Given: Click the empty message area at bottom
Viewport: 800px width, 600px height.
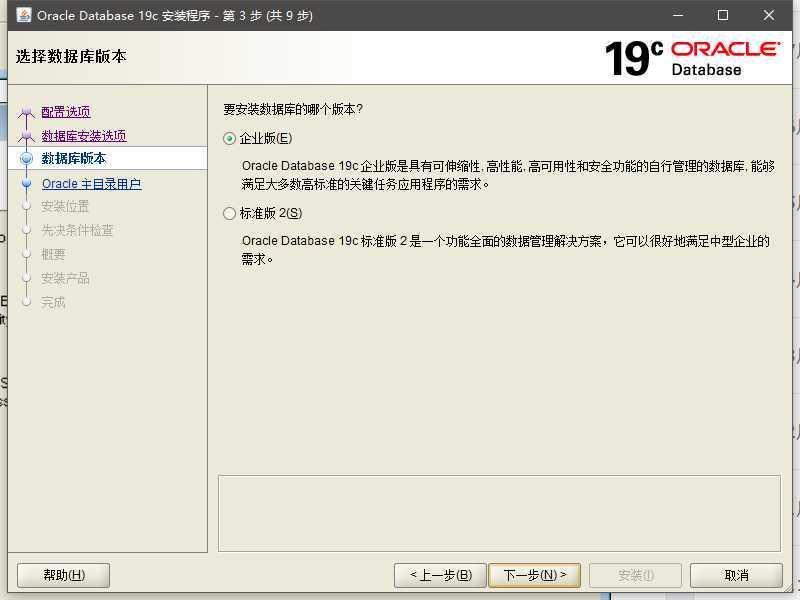Looking at the screenshot, I should [499, 513].
